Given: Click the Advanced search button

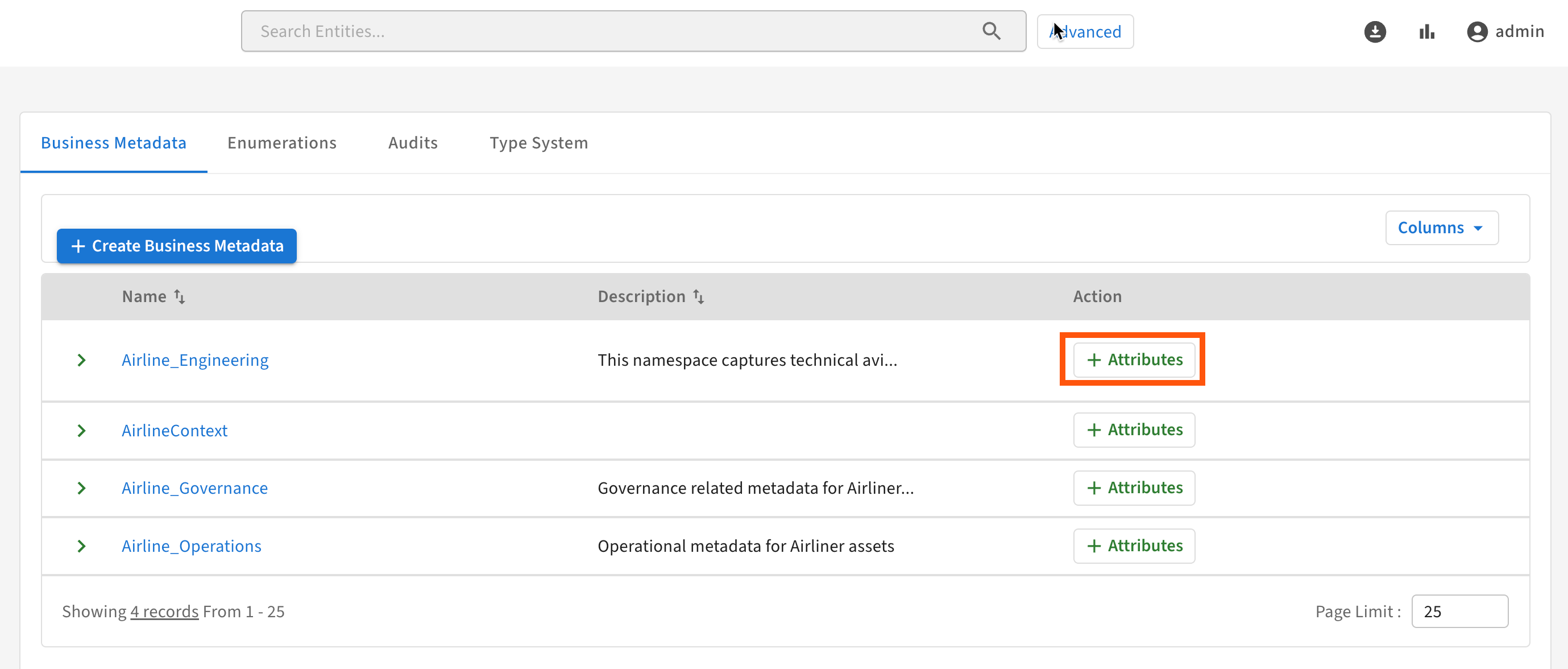Looking at the screenshot, I should pyautogui.click(x=1085, y=32).
